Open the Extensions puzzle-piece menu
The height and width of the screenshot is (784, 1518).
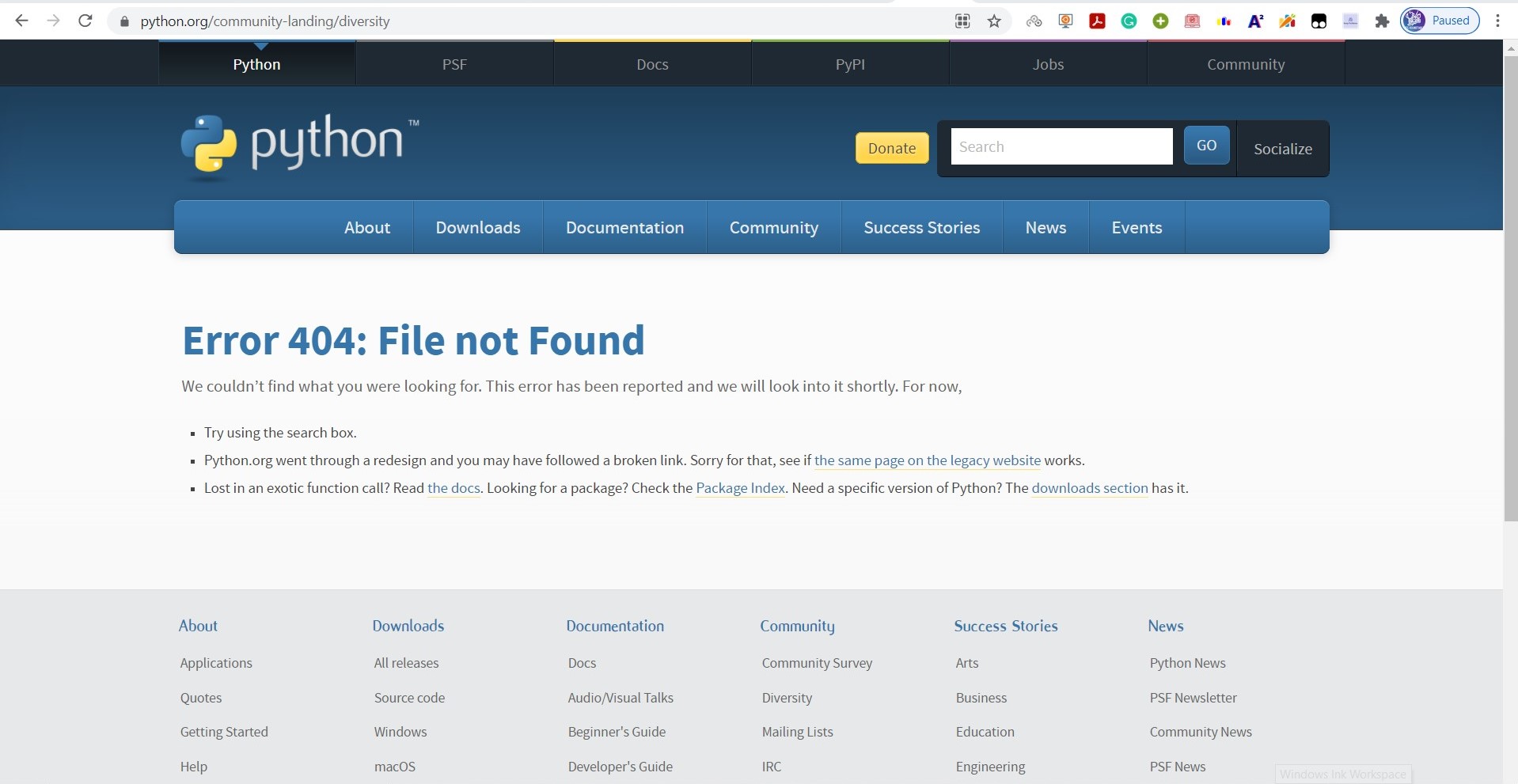click(1382, 21)
